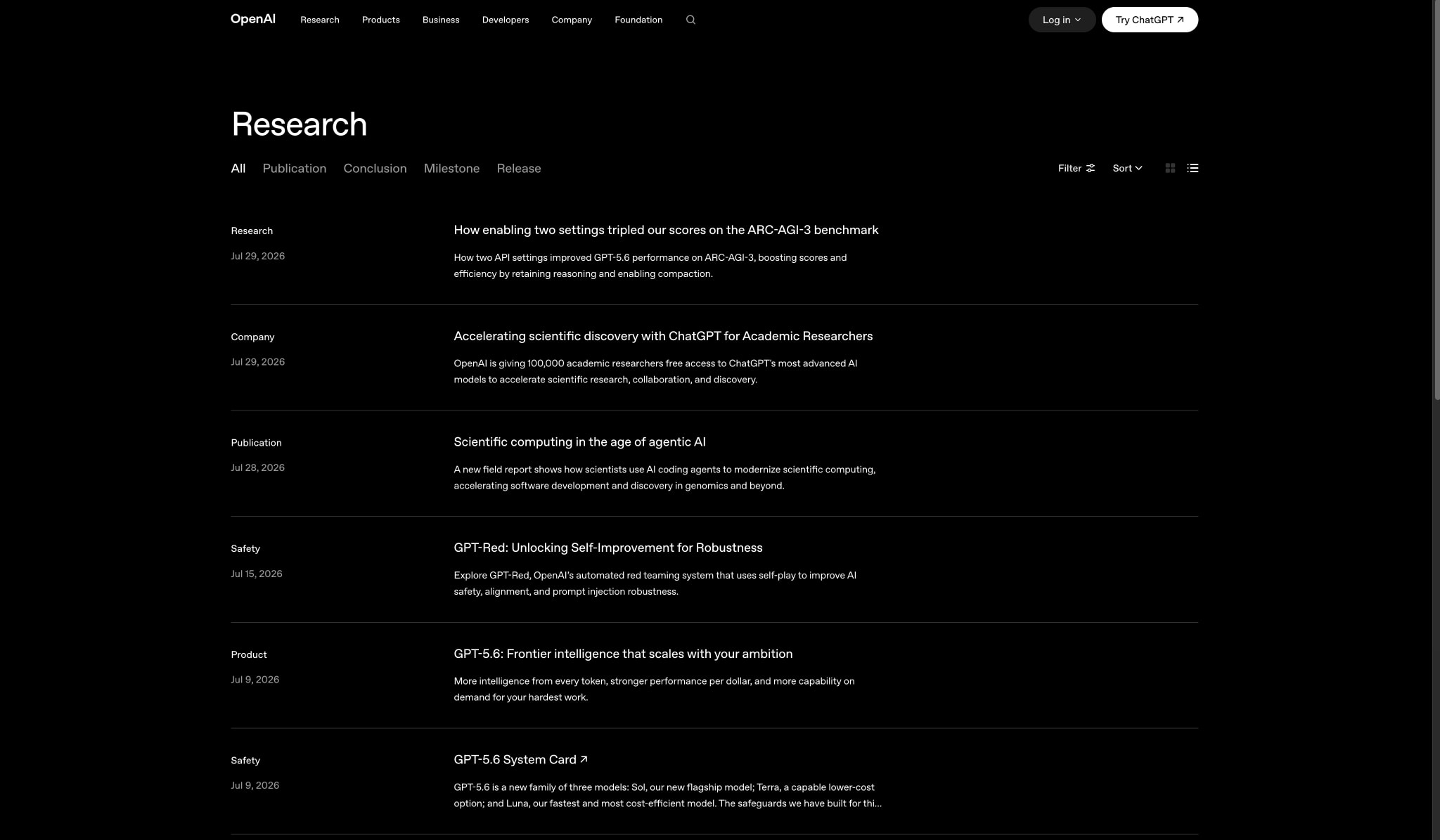Click the OpenAI logo

point(252,20)
